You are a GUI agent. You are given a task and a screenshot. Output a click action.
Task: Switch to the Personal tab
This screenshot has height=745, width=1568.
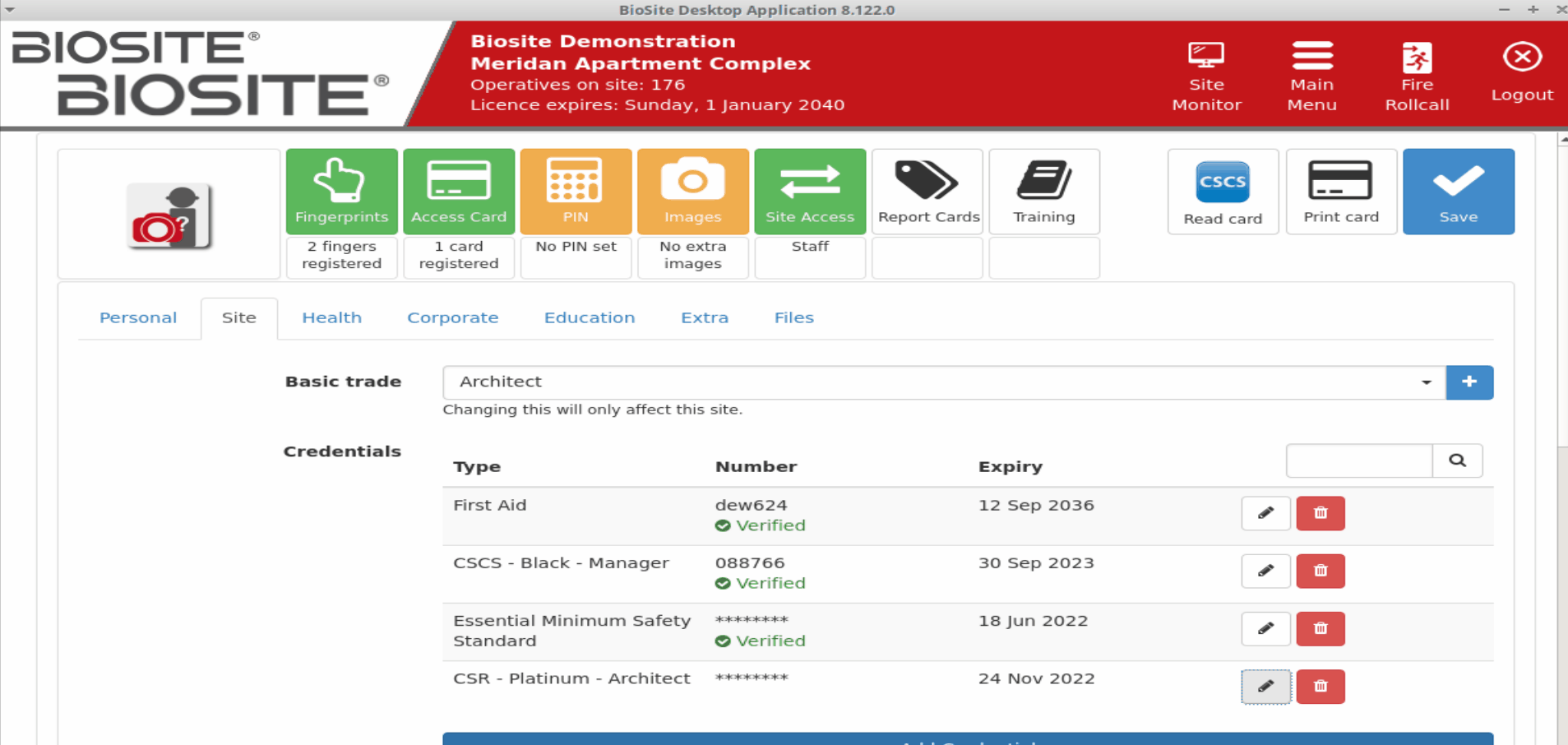(138, 317)
